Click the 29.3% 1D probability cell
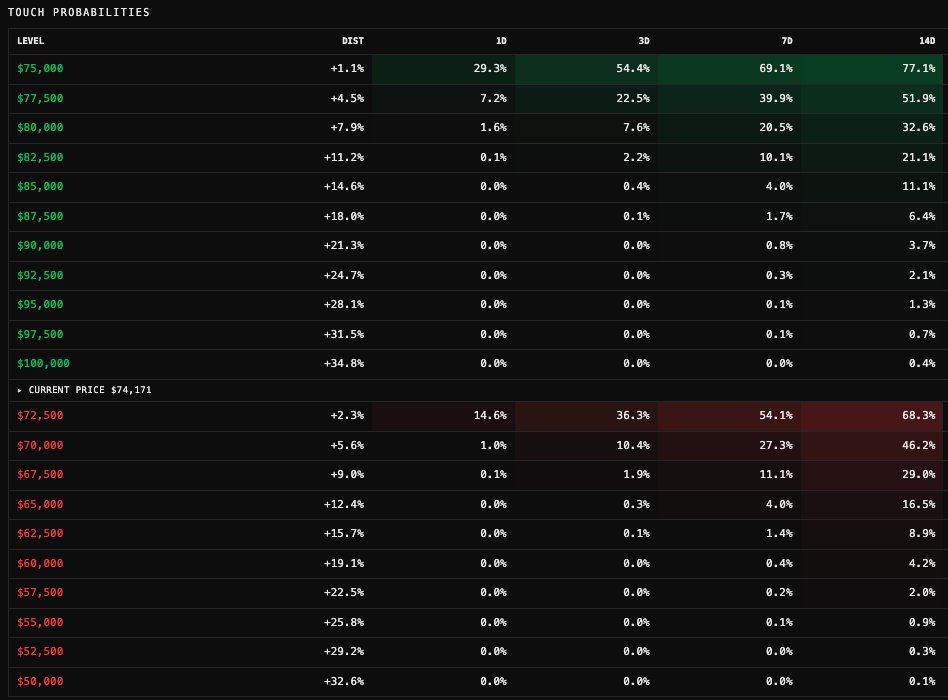Viewport: 948px width, 700px height. tap(488, 69)
